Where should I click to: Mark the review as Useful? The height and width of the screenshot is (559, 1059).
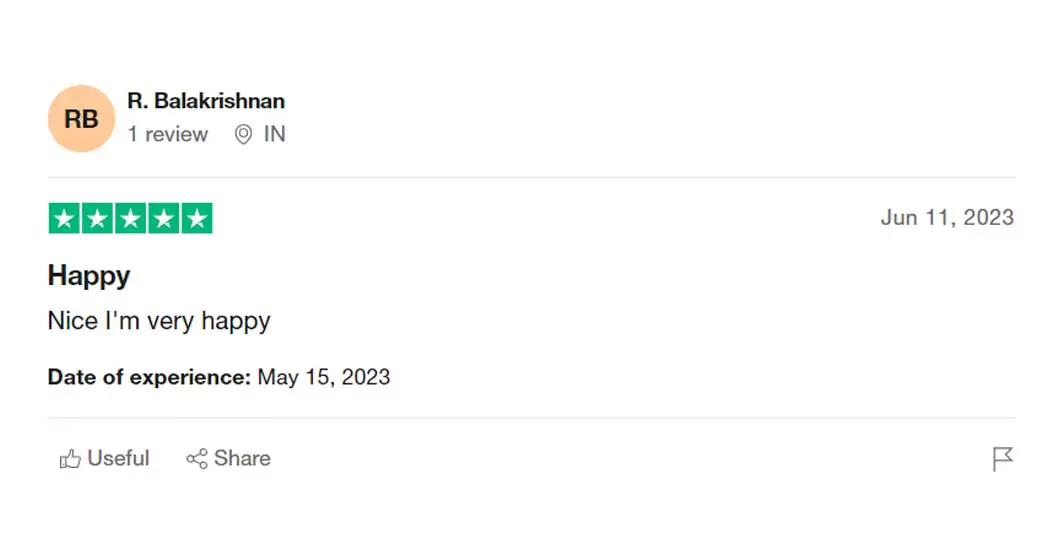pyautogui.click(x=118, y=458)
